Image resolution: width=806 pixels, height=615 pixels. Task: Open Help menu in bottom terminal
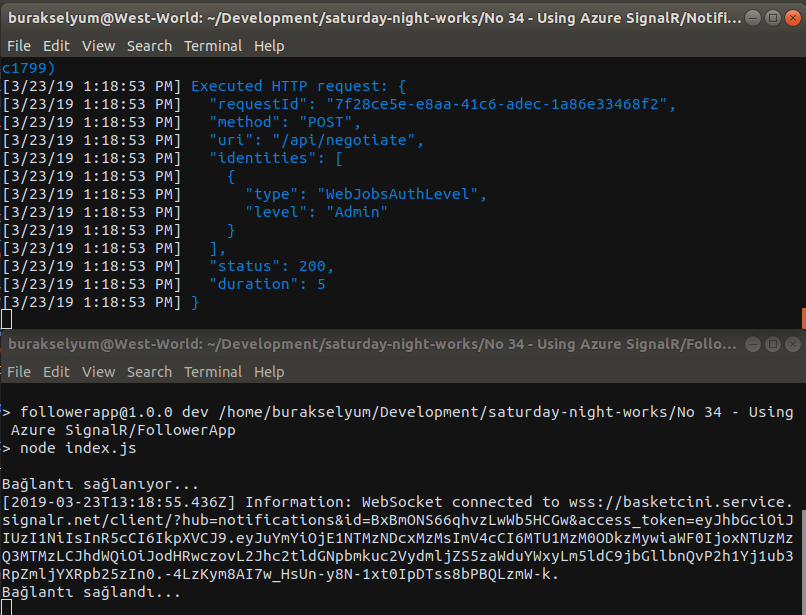(x=269, y=372)
